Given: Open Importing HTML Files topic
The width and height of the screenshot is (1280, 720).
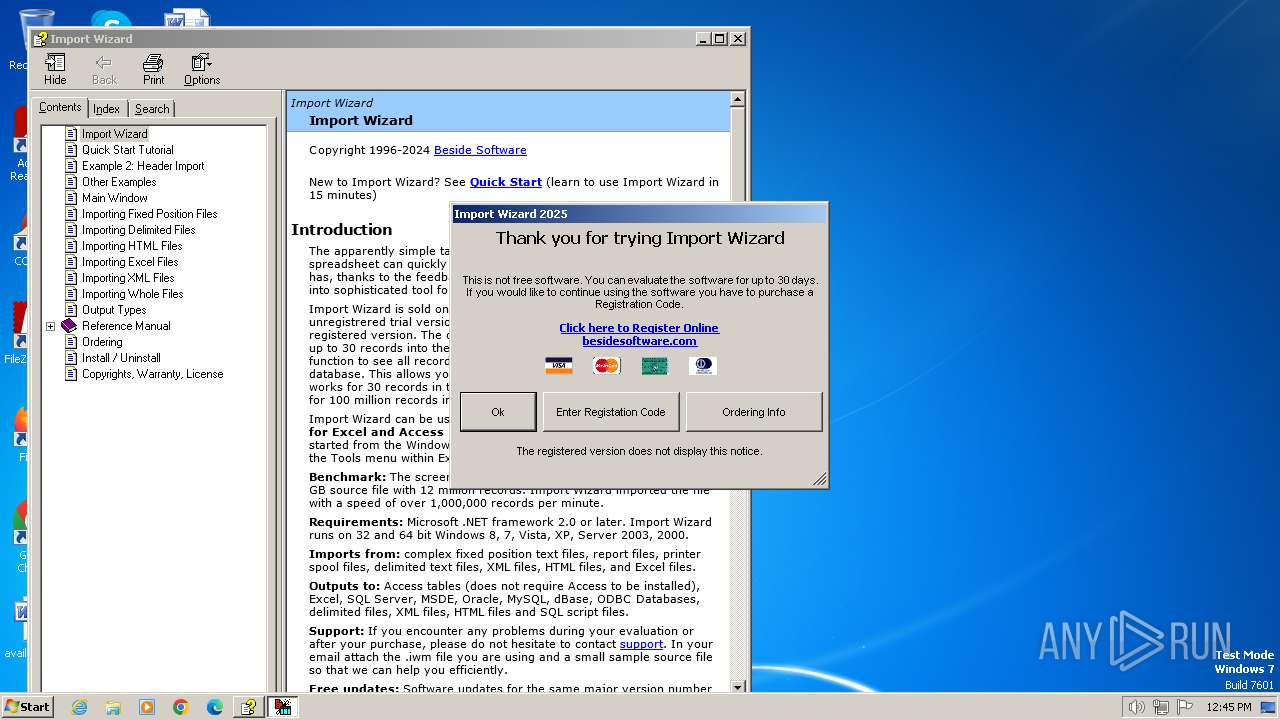Looking at the screenshot, I should point(132,246).
